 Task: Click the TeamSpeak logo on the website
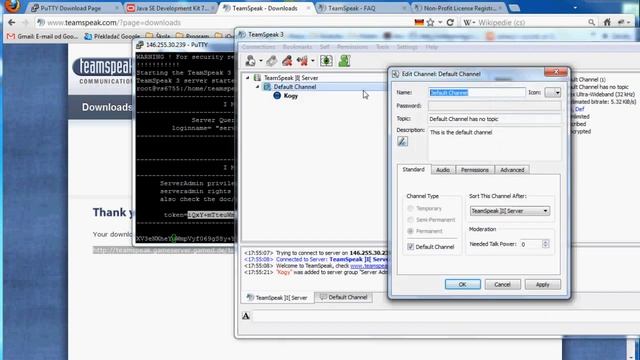(x=102, y=70)
